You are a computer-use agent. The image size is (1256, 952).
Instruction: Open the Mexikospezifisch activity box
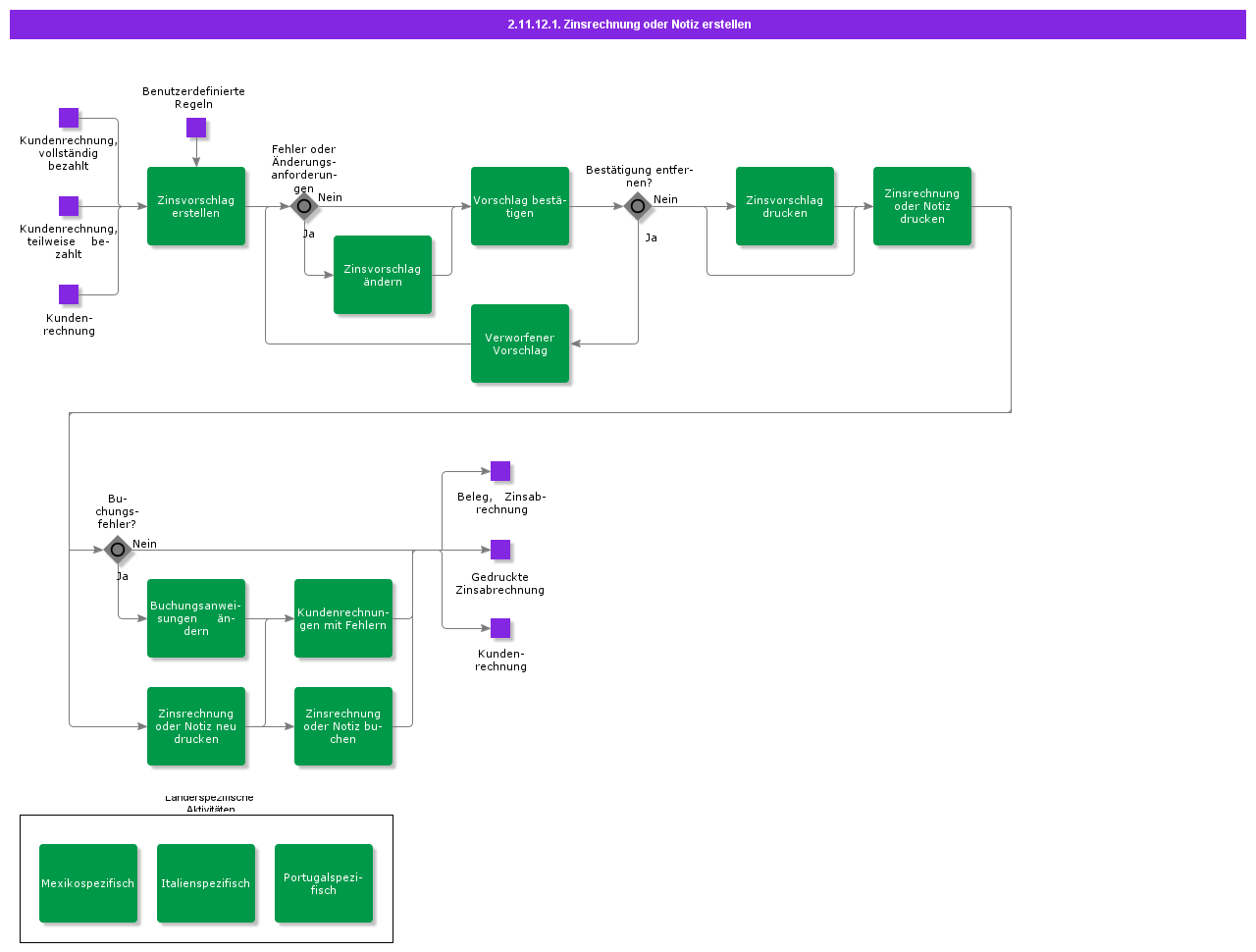tap(88, 883)
